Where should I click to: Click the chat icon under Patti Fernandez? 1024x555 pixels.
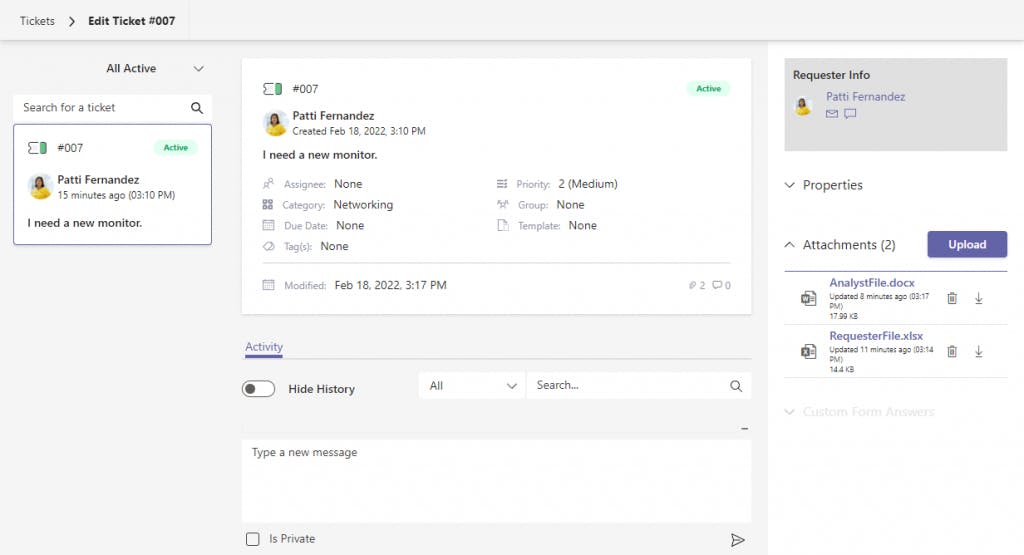[x=850, y=114]
